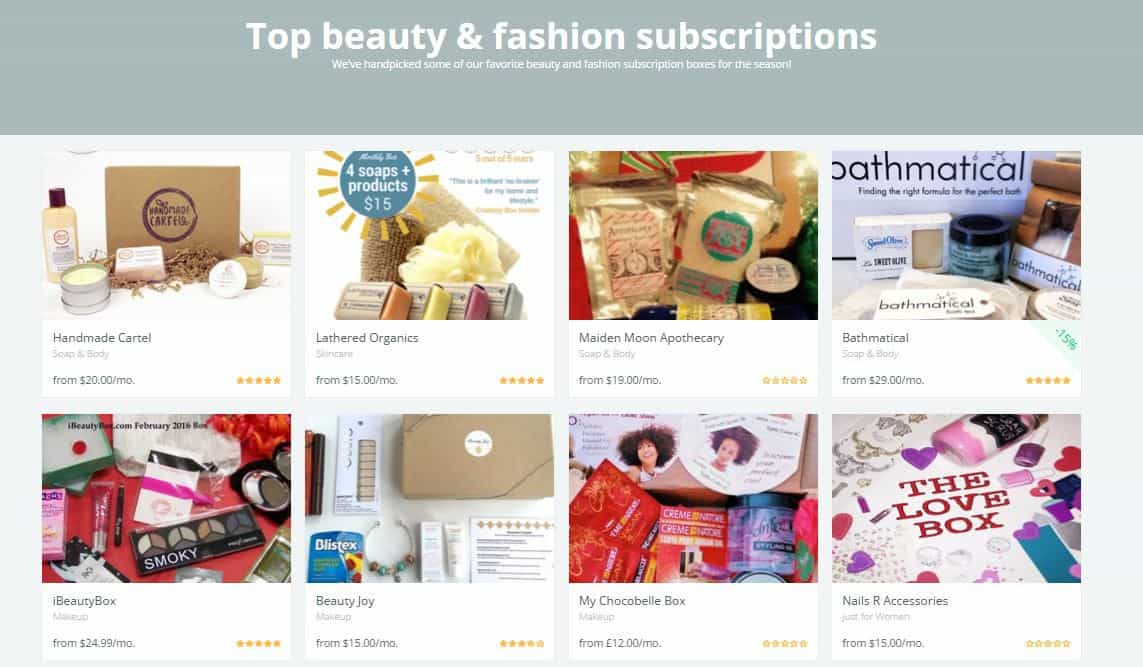Open the My Chocobelle Box image
This screenshot has height=667, width=1143.
(x=693, y=498)
